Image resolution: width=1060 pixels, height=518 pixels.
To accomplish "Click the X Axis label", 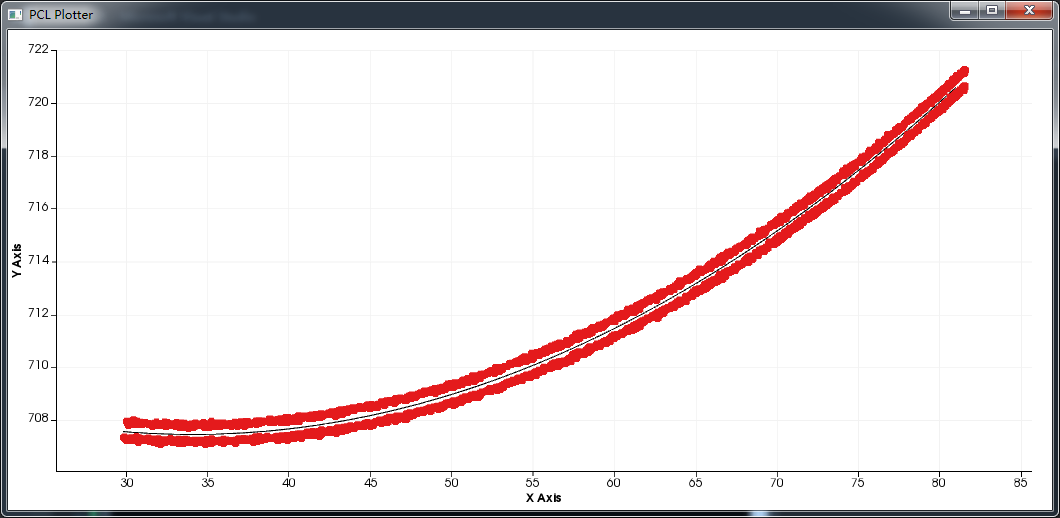I will coord(544,498).
